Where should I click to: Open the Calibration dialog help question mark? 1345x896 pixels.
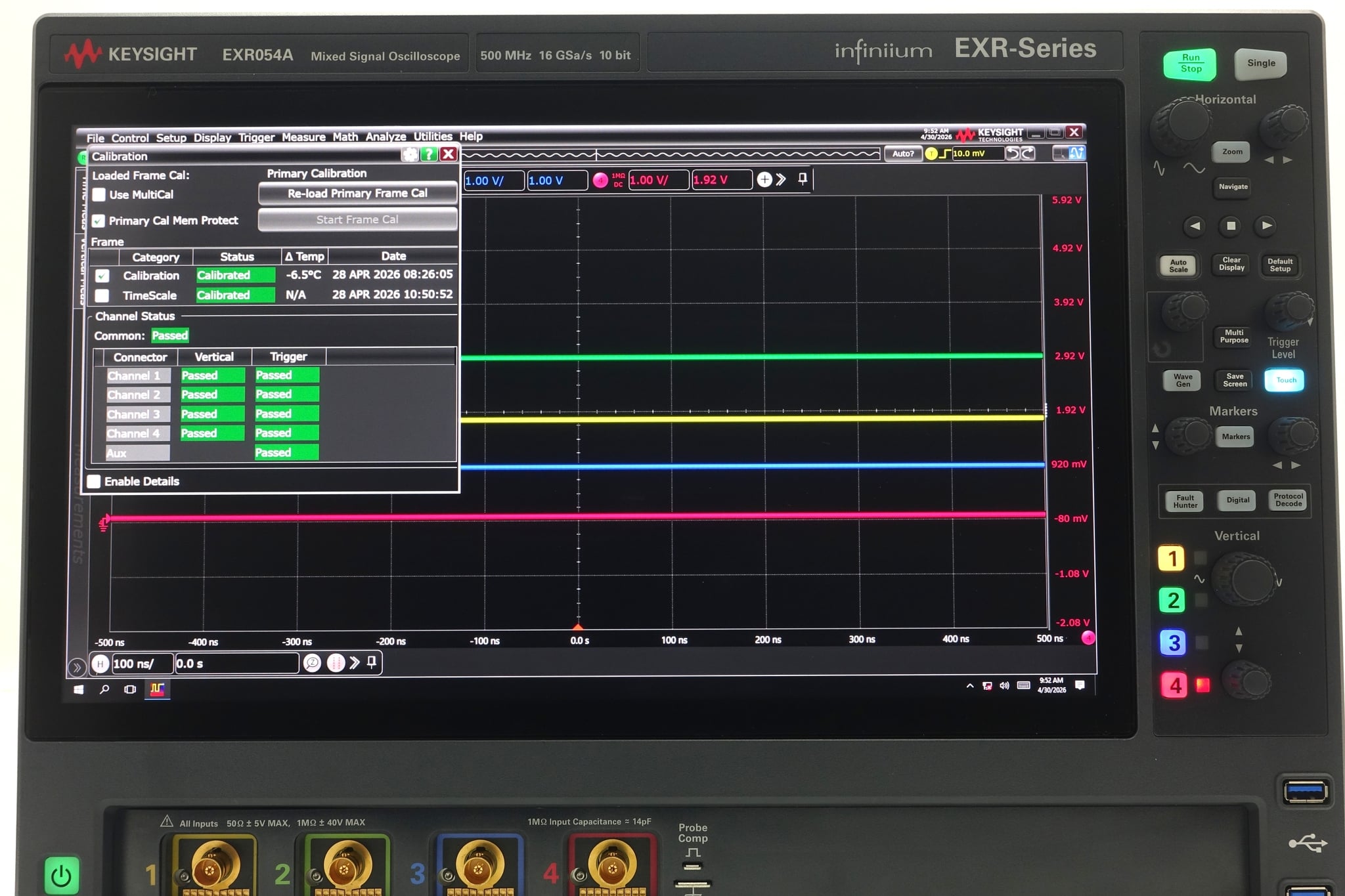pos(429,155)
